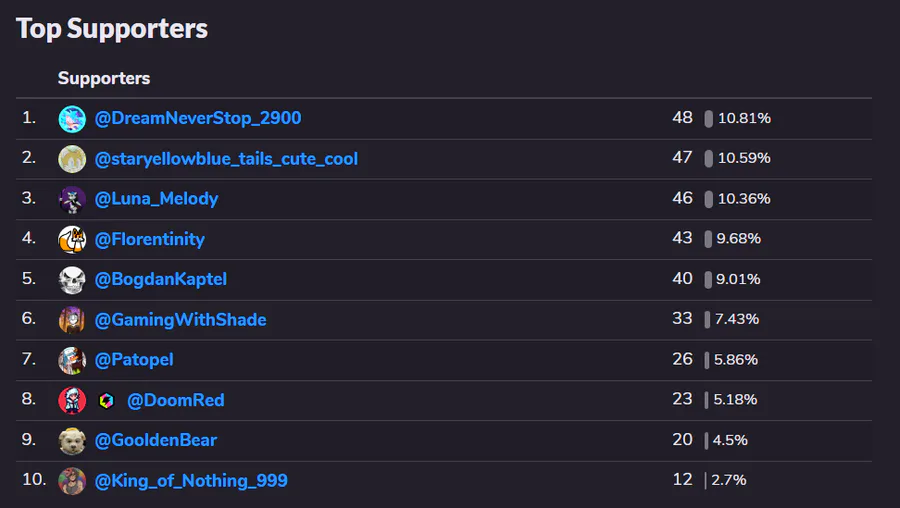Select the @GamingWithShade username link
Image resolution: width=900 pixels, height=508 pixels.
(x=181, y=320)
